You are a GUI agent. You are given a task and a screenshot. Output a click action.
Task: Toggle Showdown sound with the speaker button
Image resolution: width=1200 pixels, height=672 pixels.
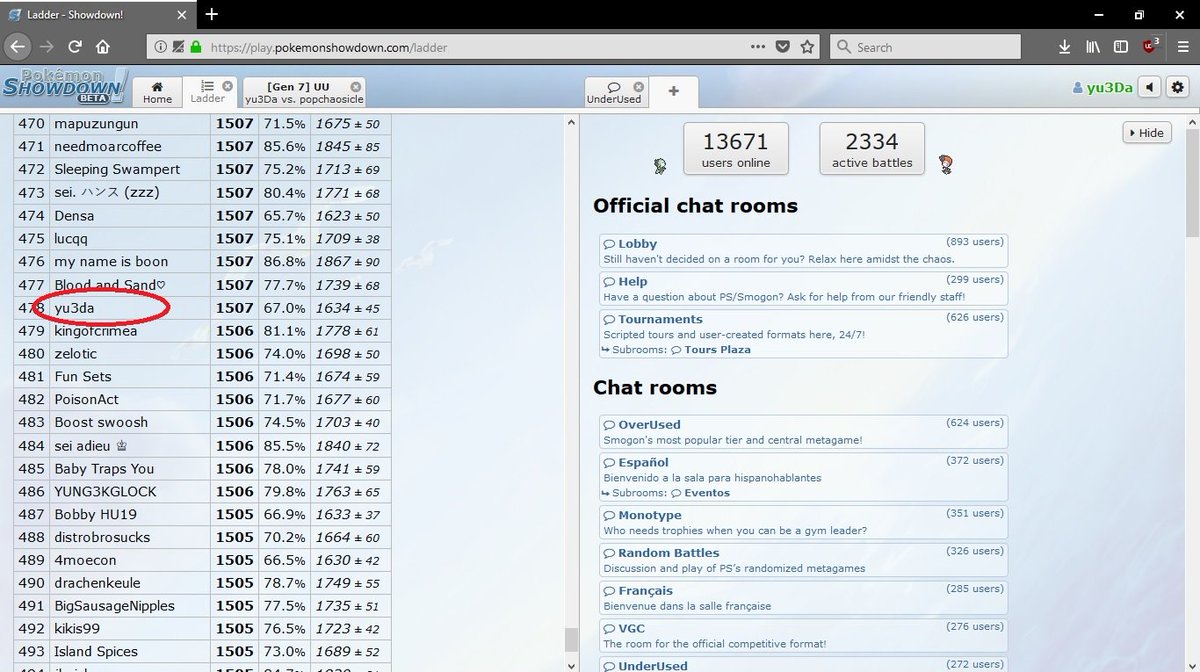coord(1150,87)
